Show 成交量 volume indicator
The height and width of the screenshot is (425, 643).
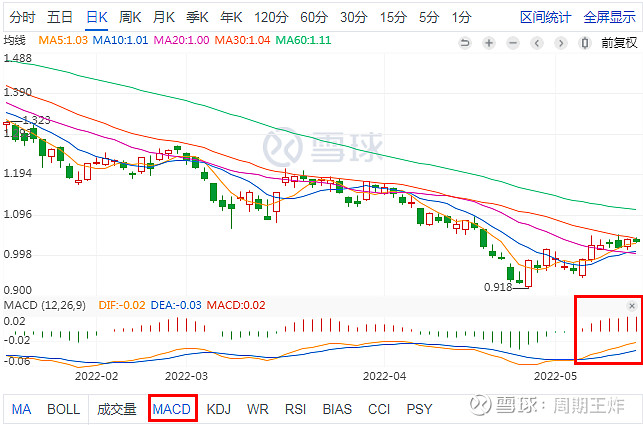(117, 409)
